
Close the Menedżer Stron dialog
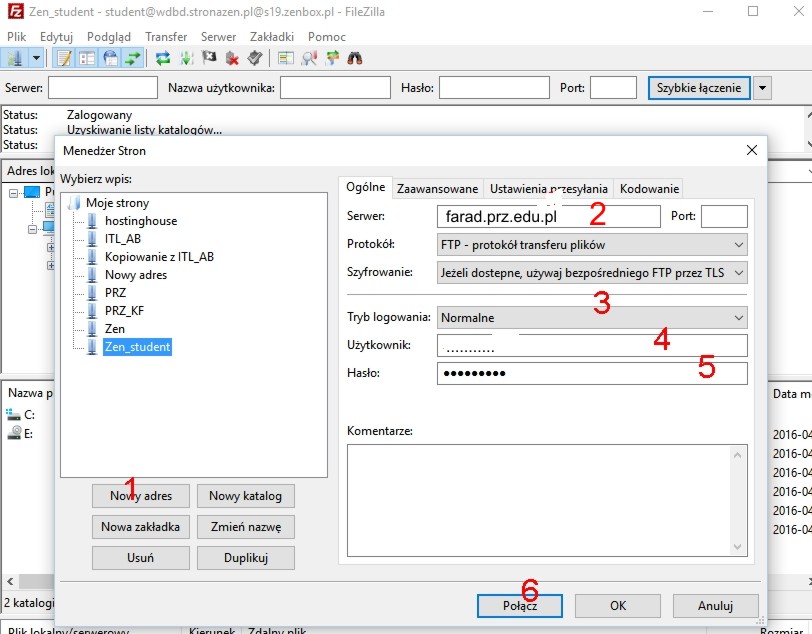coord(752,150)
